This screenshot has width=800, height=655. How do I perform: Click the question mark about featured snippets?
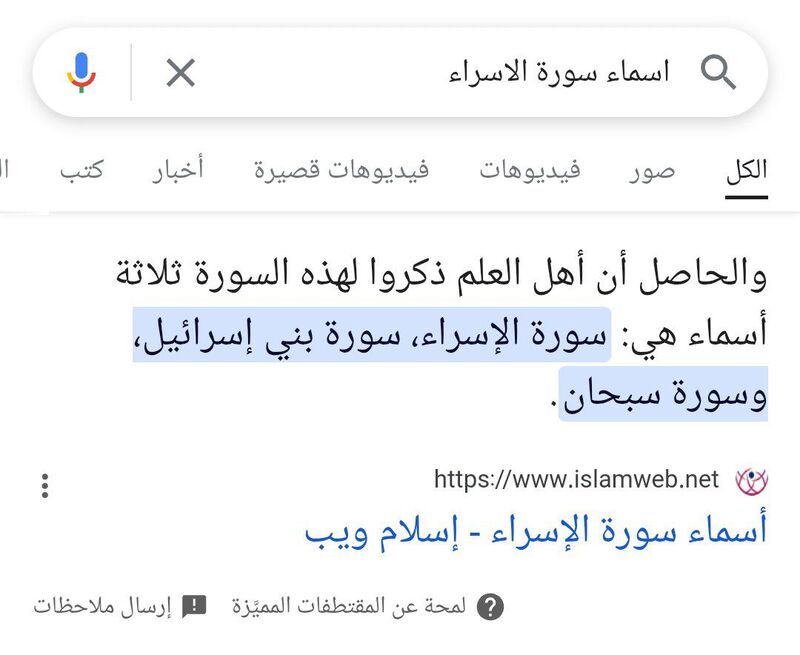coord(490,607)
